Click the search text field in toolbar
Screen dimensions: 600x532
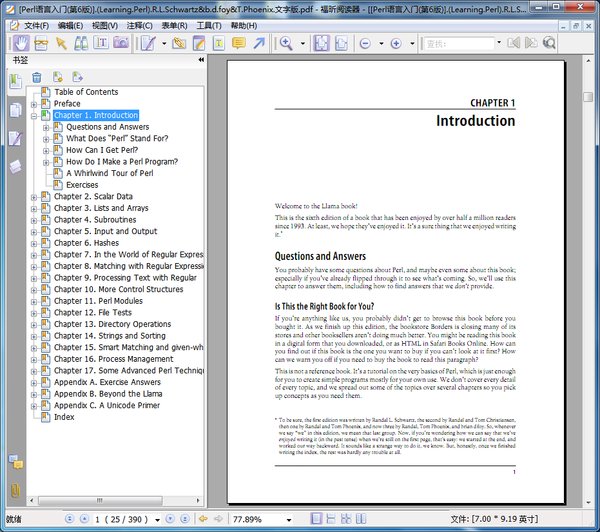(x=457, y=44)
